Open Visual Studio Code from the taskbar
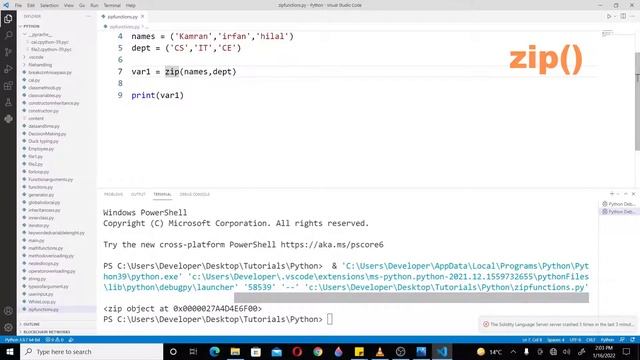 tap(442, 351)
